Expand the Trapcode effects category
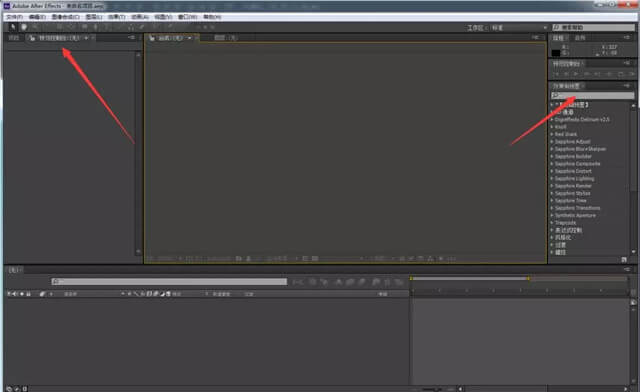 [x=552, y=223]
